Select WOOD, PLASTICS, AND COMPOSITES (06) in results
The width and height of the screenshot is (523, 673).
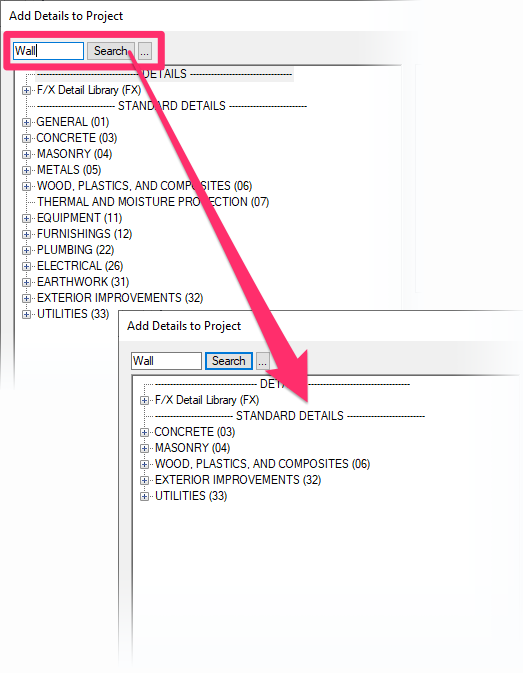262,464
